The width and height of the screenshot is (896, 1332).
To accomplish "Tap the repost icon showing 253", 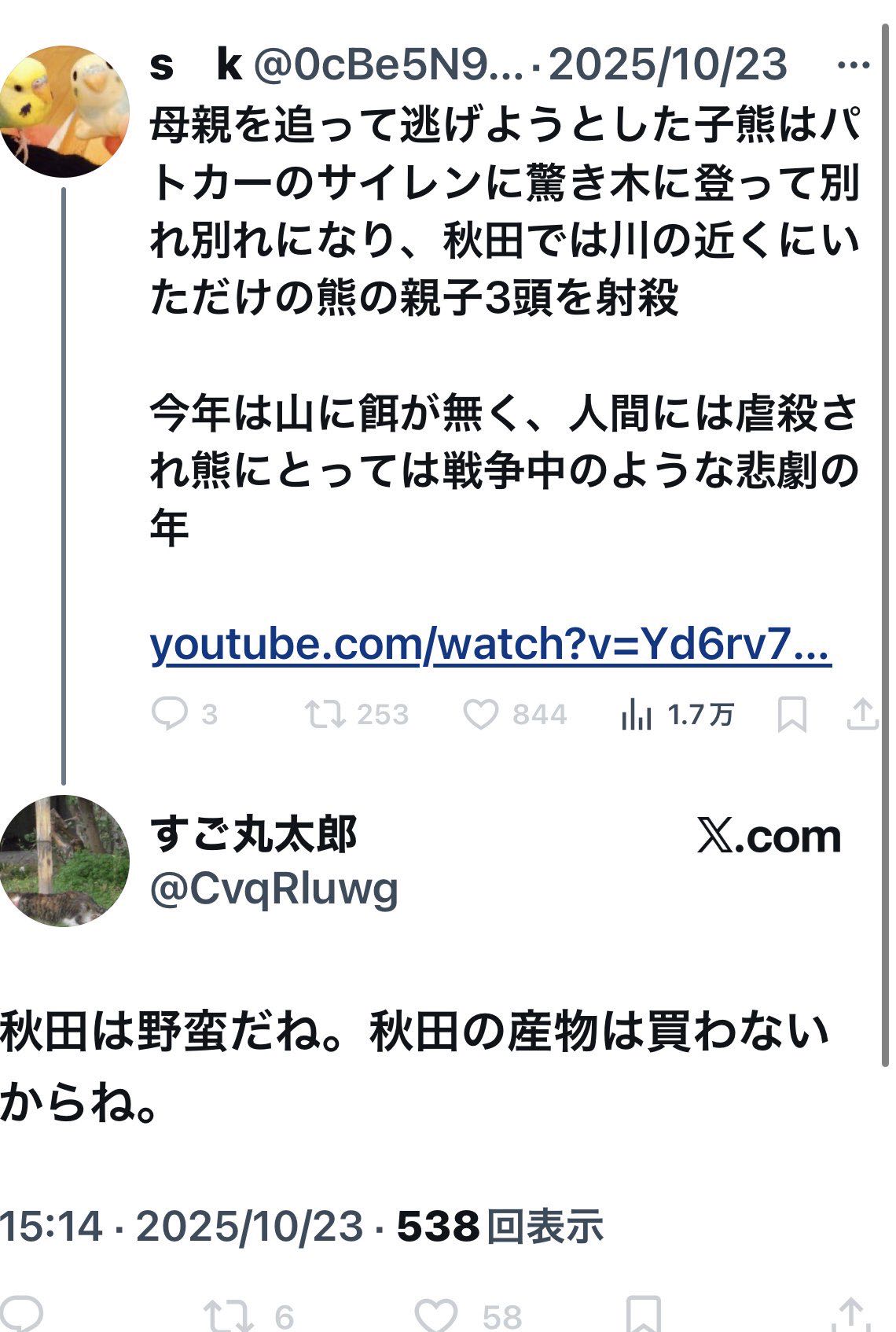I will point(325,714).
